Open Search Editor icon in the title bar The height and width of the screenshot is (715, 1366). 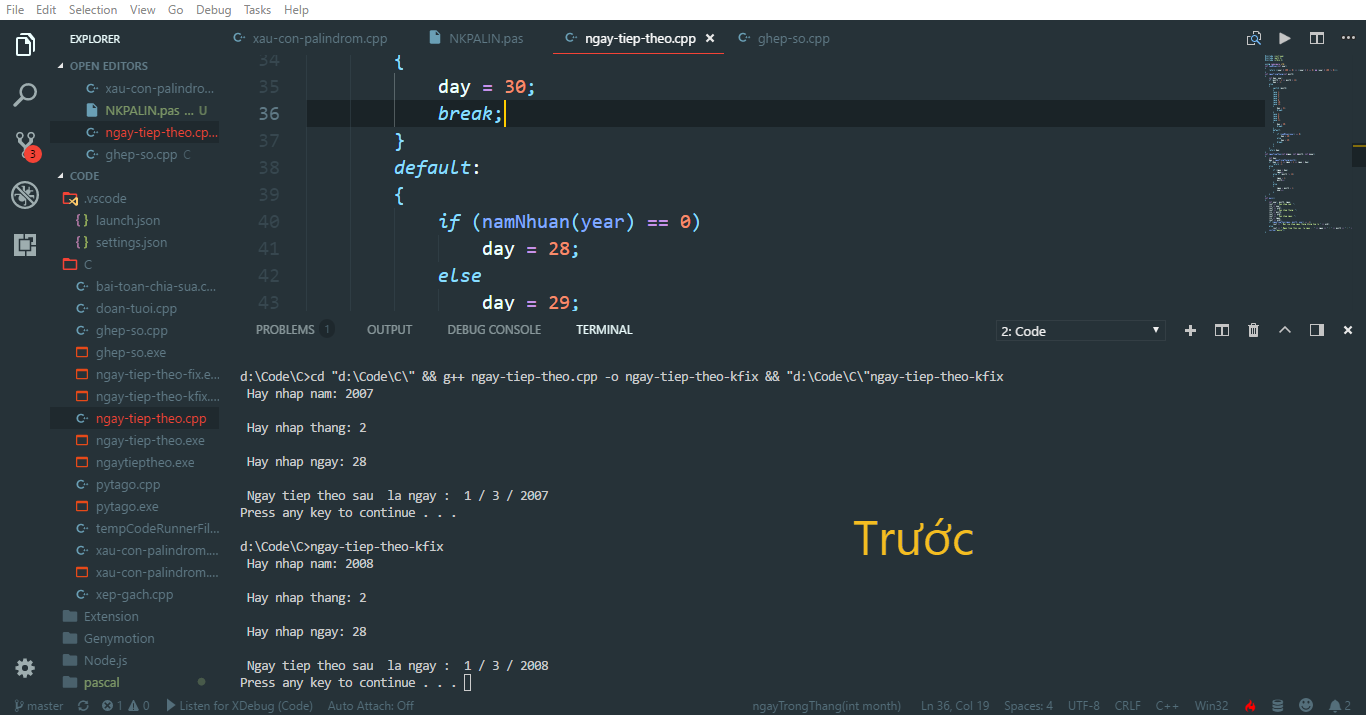click(1253, 37)
